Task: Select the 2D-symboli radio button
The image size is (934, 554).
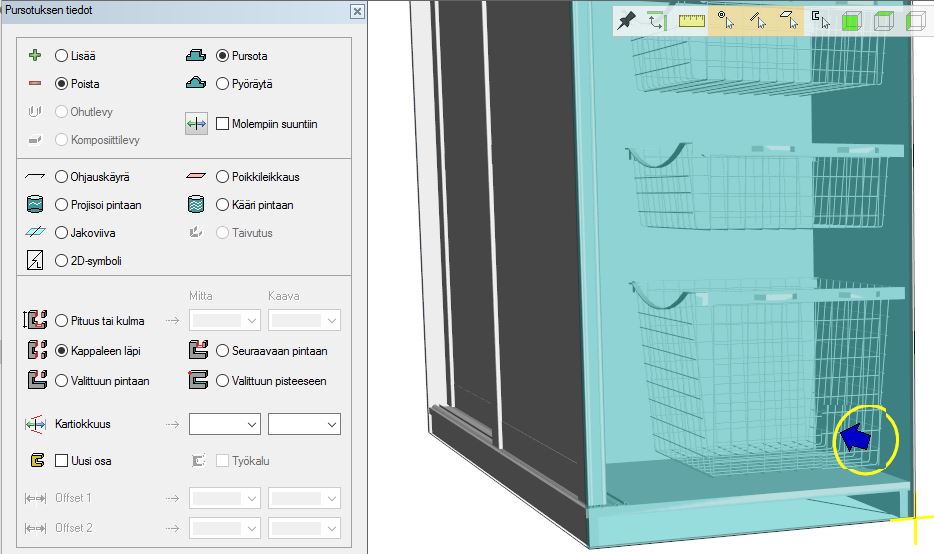Action: 61,260
